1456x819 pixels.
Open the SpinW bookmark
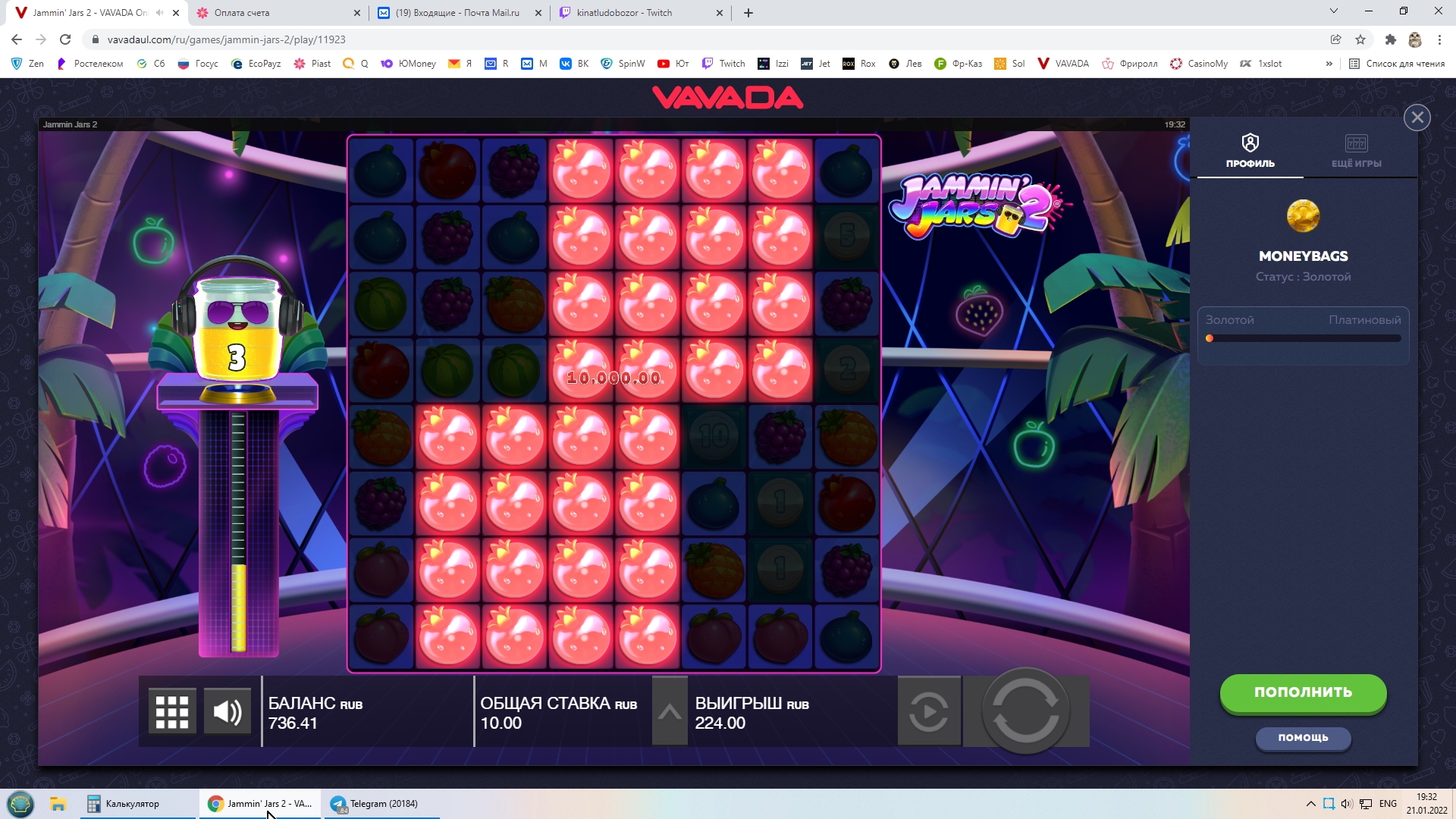[623, 64]
